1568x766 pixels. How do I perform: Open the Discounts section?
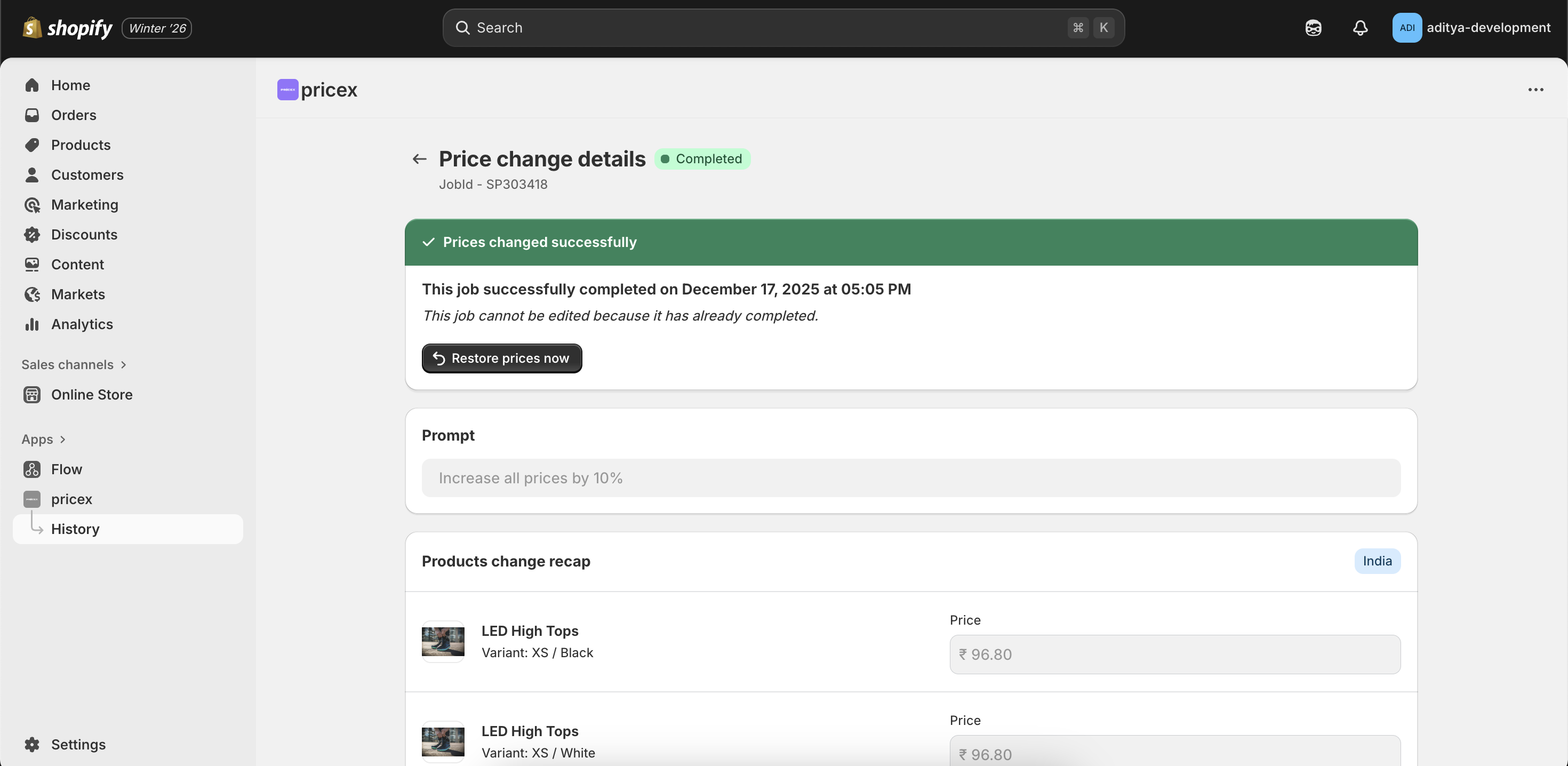84,234
